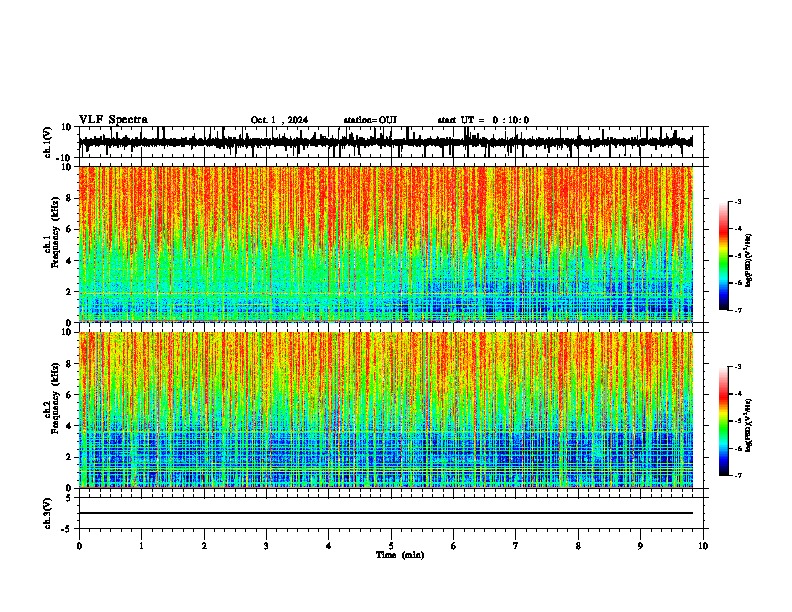
Task: Click time axis tick label '1'
Action: (141, 546)
